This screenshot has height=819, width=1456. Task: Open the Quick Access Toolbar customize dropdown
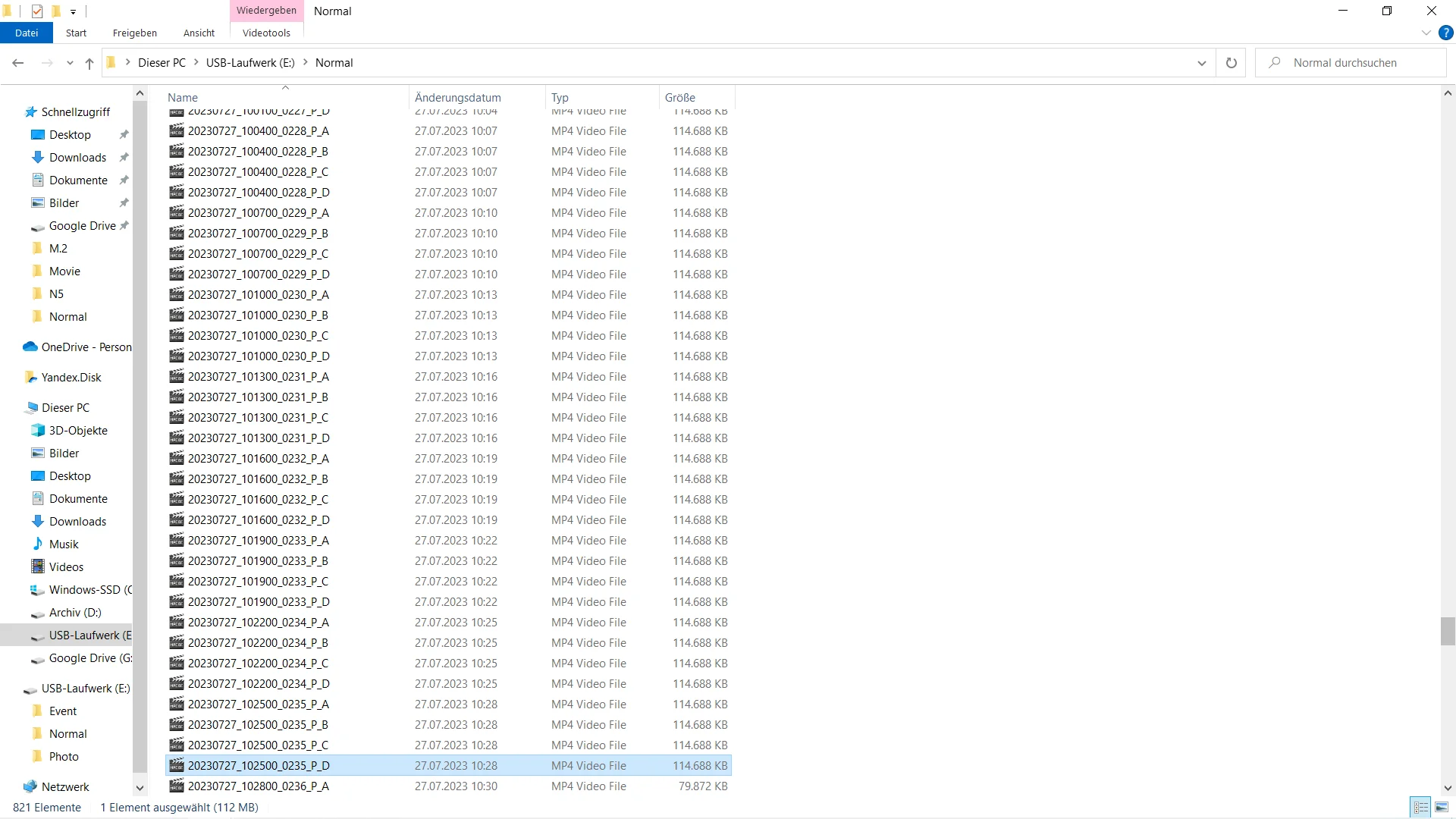click(73, 11)
